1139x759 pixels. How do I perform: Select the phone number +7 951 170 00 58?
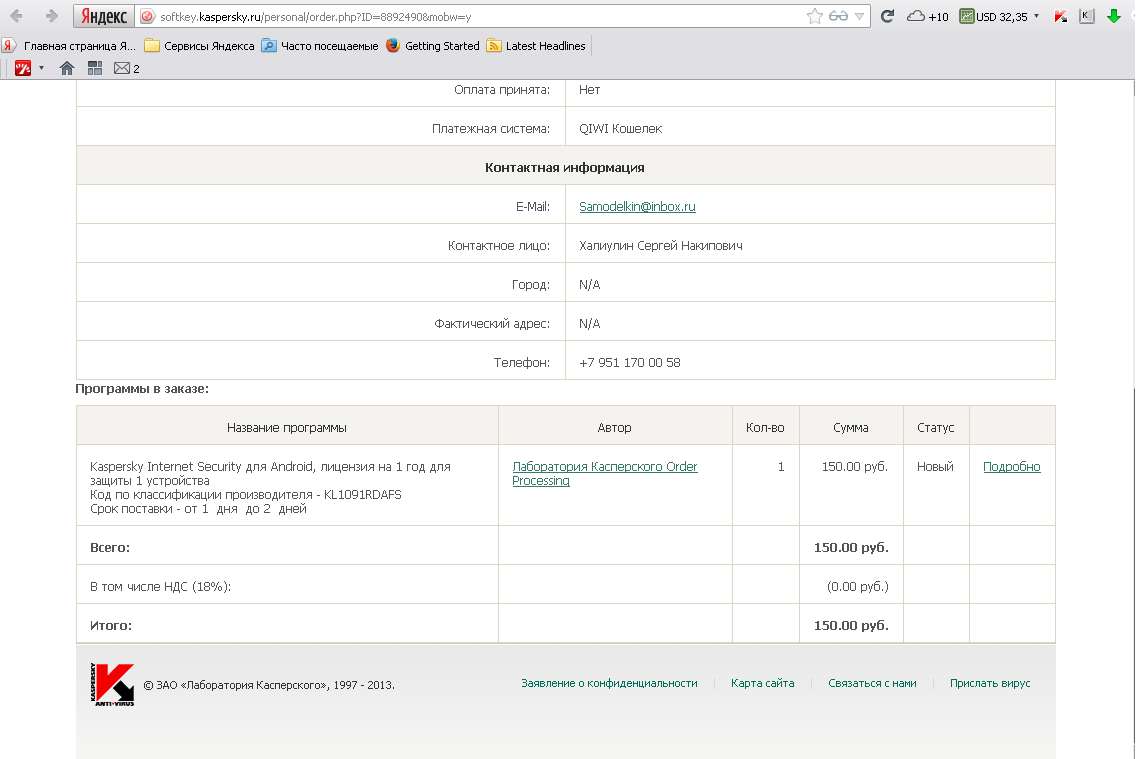[x=629, y=362]
